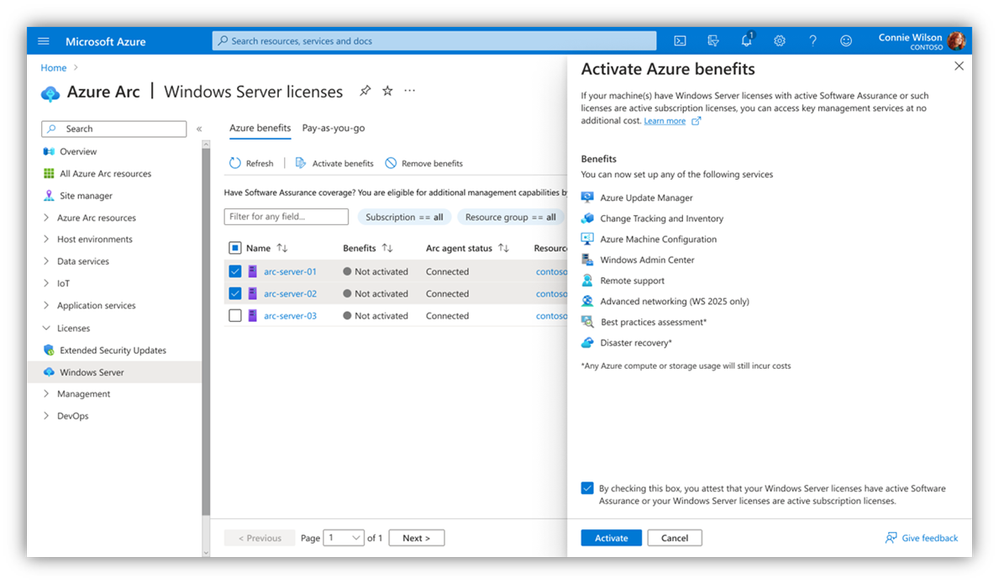Expand Data services section
Image resolution: width=999 pixels, height=584 pixels.
pyautogui.click(x=46, y=261)
